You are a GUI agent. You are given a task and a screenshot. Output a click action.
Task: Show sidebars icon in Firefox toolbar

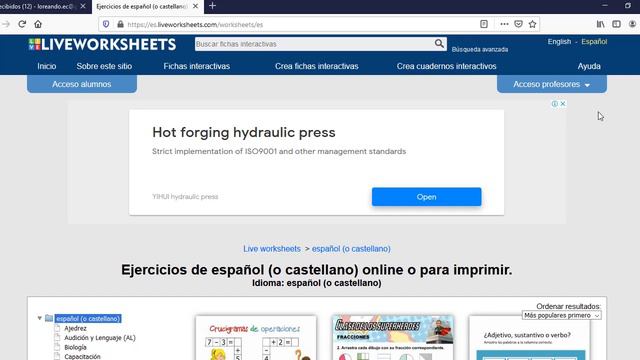coord(616,24)
